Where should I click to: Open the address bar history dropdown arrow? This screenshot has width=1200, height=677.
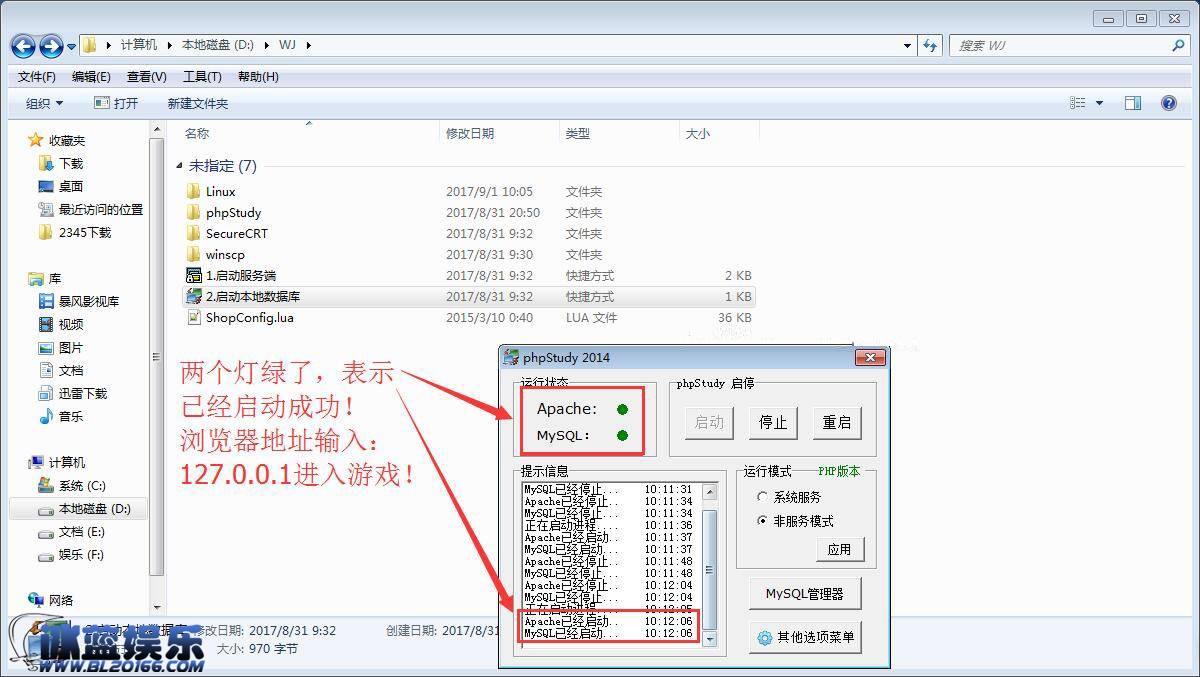pos(907,45)
